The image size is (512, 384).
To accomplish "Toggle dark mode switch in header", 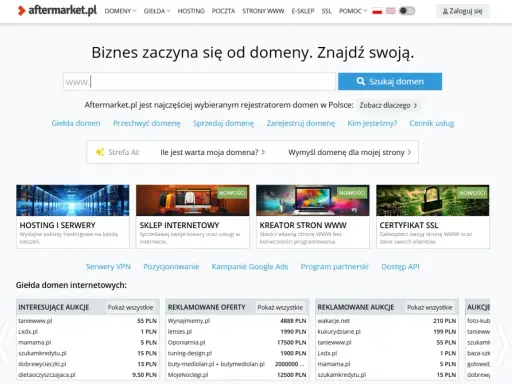I will point(407,11).
